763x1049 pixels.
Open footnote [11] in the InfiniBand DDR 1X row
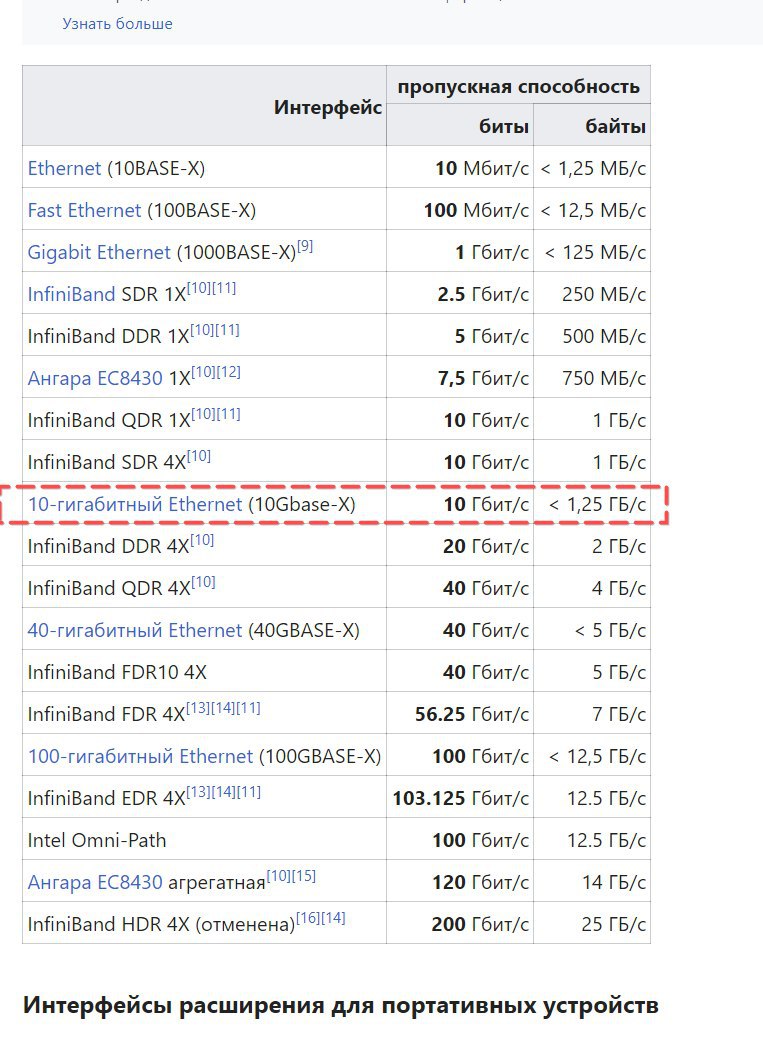pos(227,330)
